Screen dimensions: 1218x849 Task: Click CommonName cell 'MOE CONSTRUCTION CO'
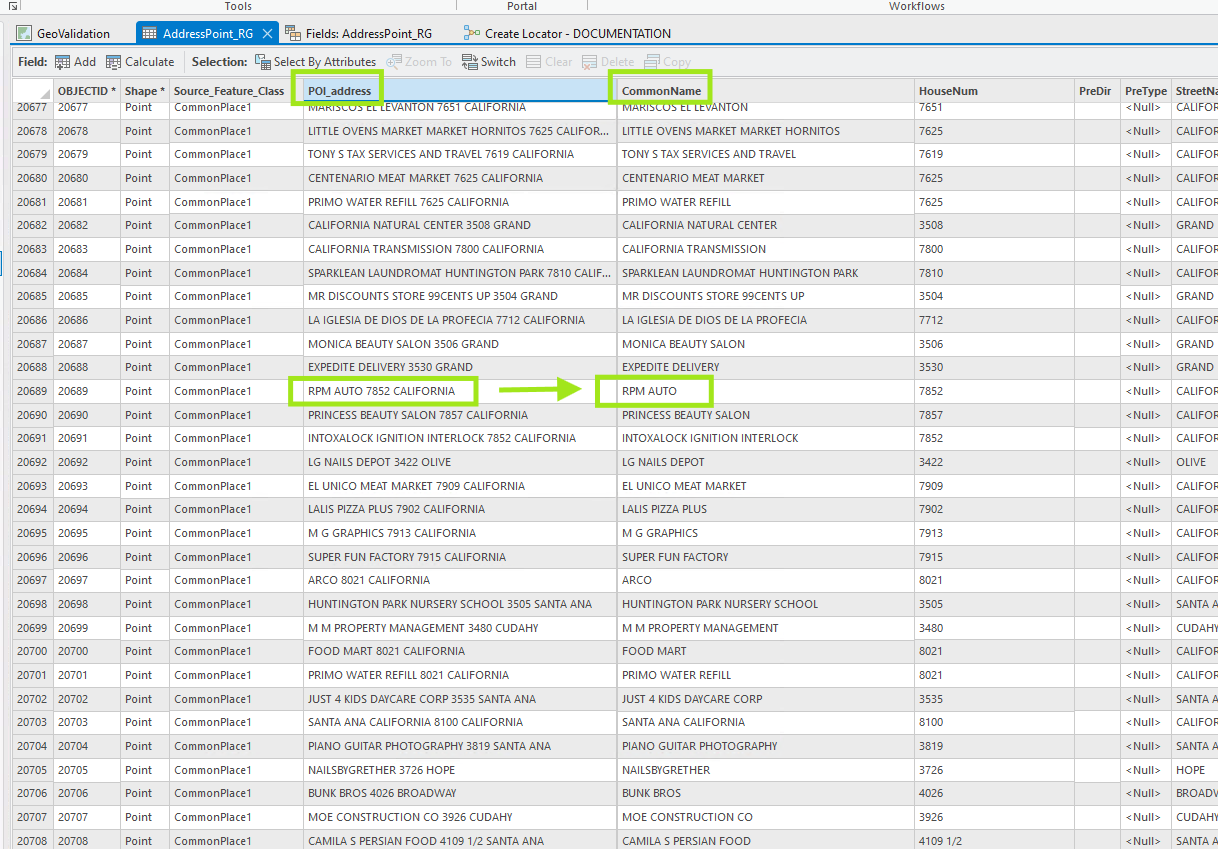pyautogui.click(x=765, y=817)
